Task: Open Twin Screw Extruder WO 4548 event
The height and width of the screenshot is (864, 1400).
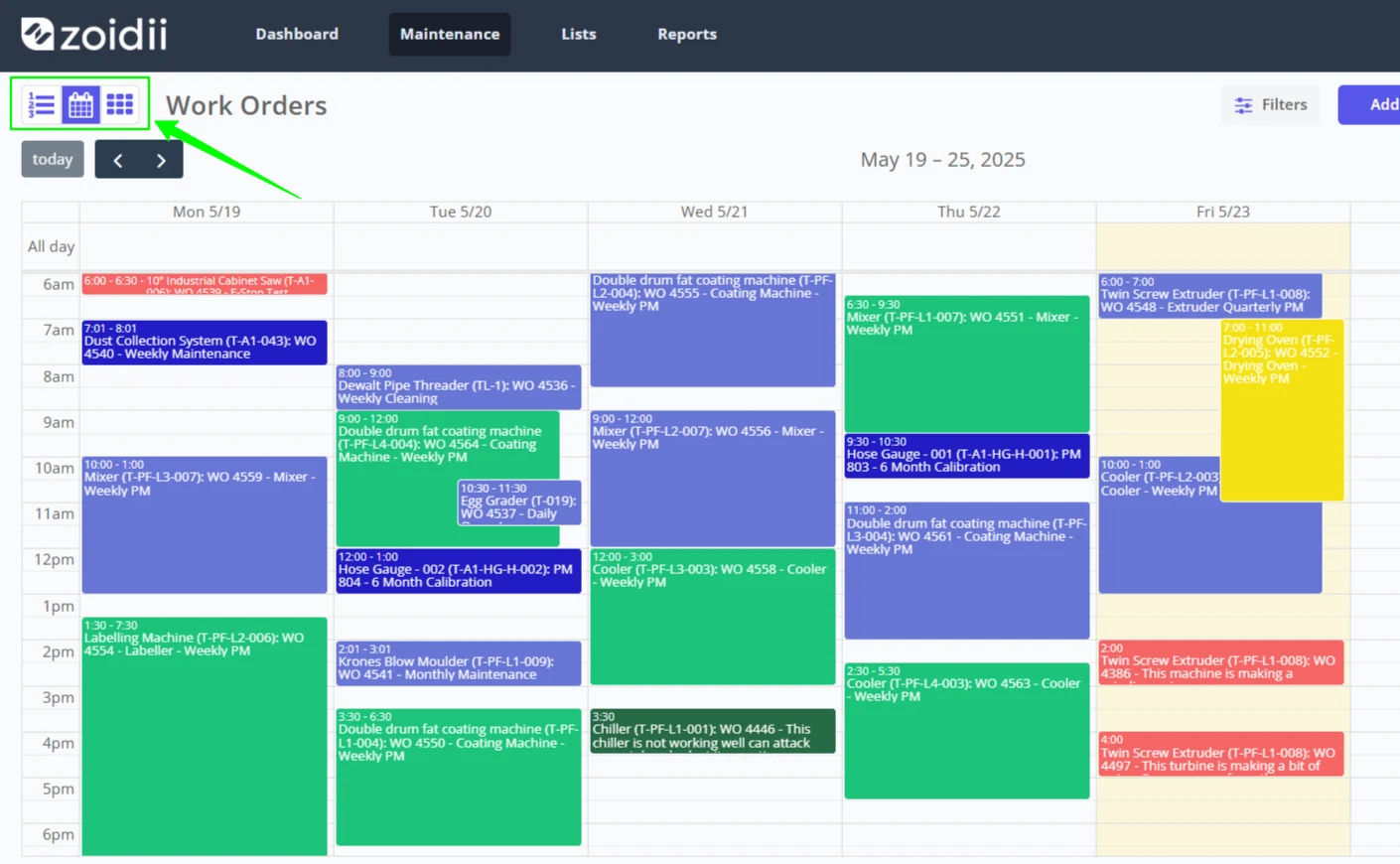Action: coord(1210,296)
